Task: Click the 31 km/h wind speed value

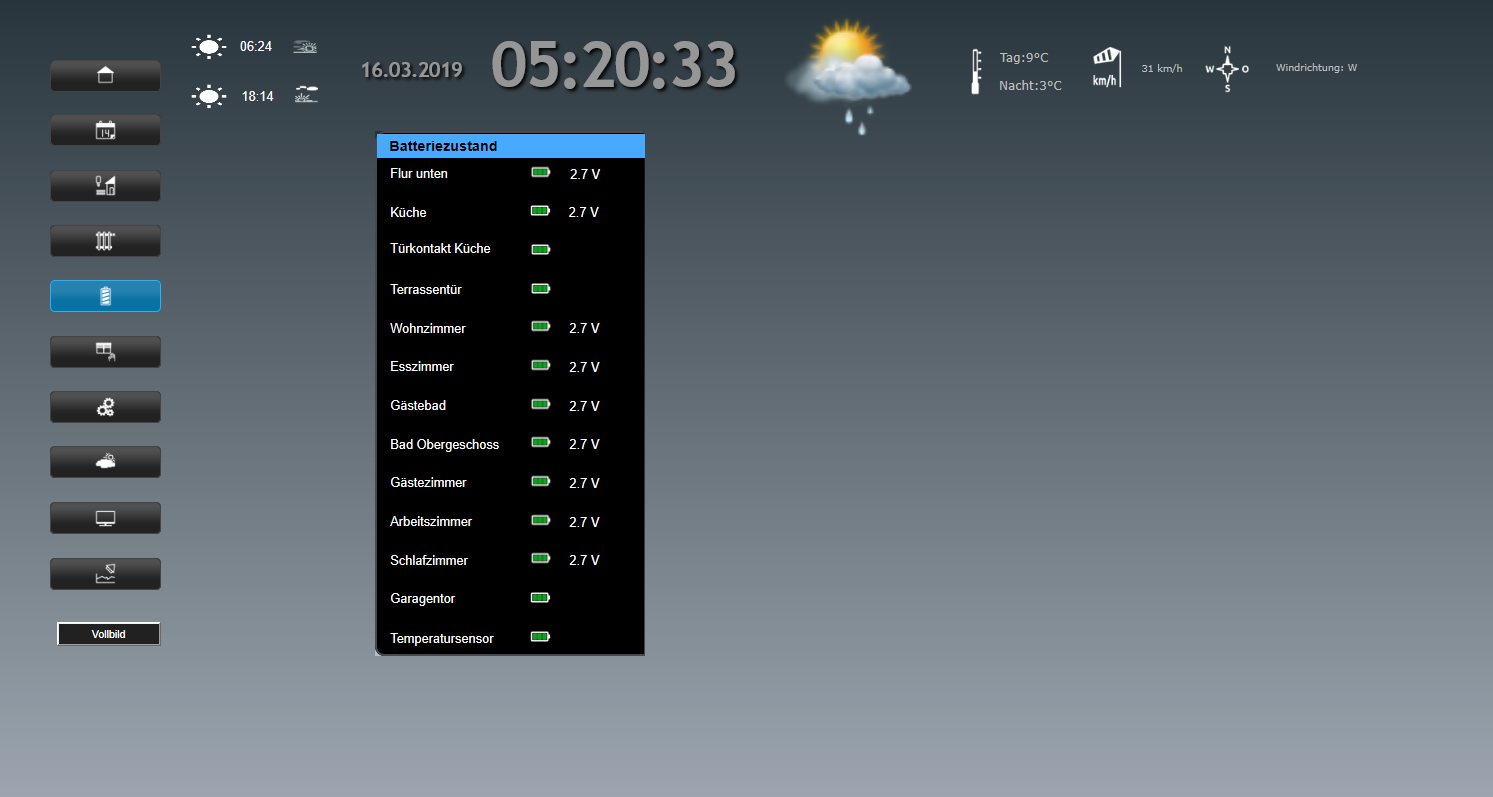Action: click(1162, 68)
